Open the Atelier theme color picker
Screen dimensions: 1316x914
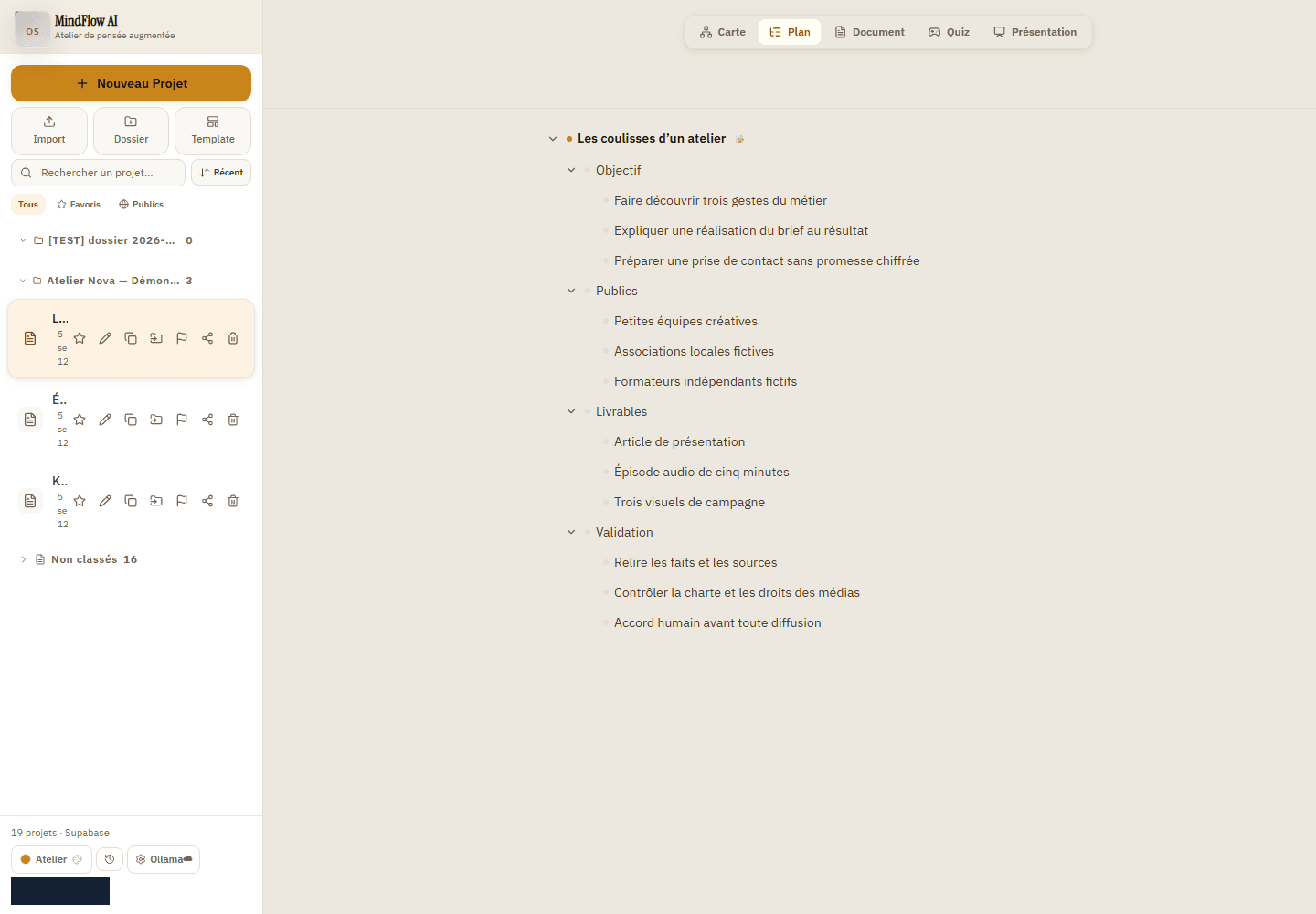[51, 859]
